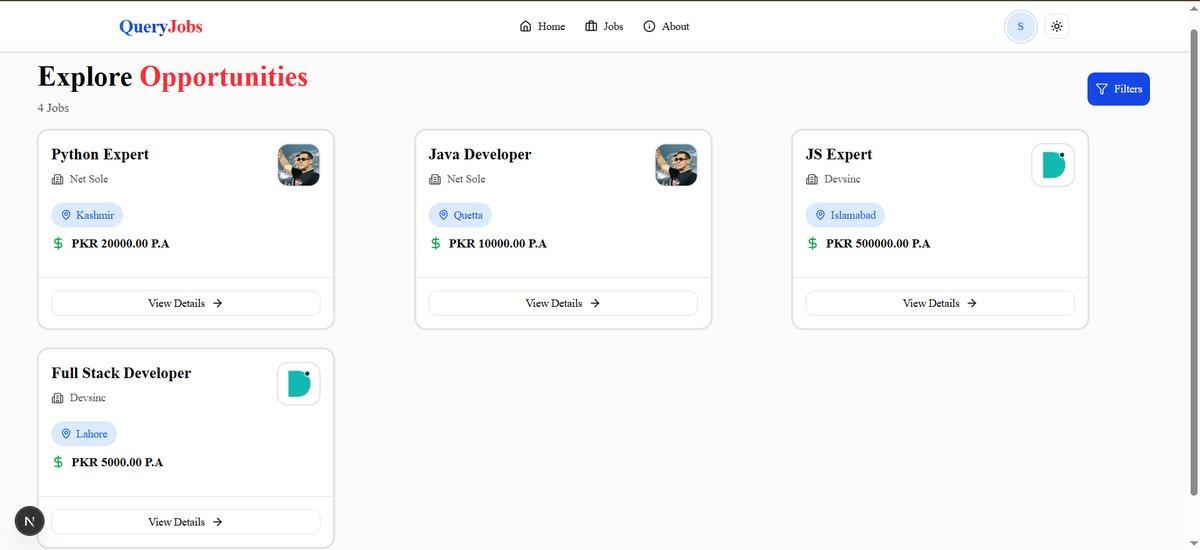Click the JS Expert Devsinc logo
This screenshot has width=1200, height=550.
[x=1053, y=165]
